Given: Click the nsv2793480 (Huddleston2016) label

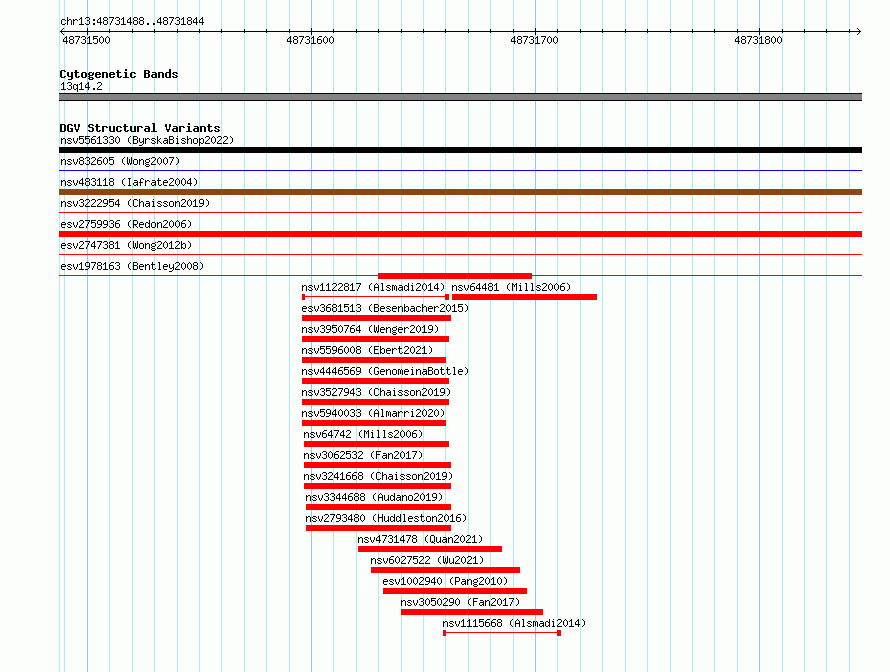Looking at the screenshot, I should pyautogui.click(x=386, y=518).
